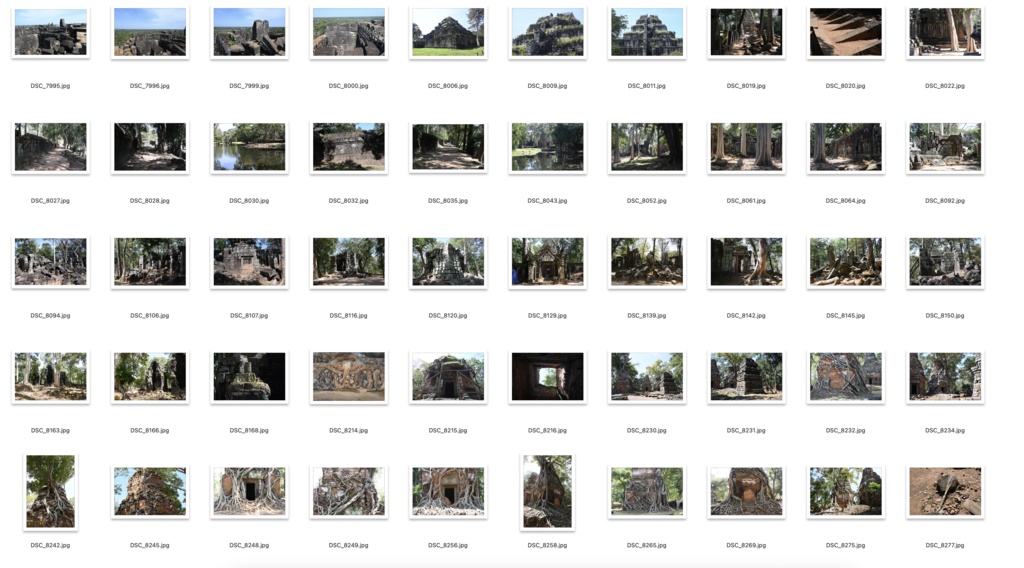Select the DSC_7995.jpg thumbnail image
The height and width of the screenshot is (568, 1024).
tap(50, 32)
